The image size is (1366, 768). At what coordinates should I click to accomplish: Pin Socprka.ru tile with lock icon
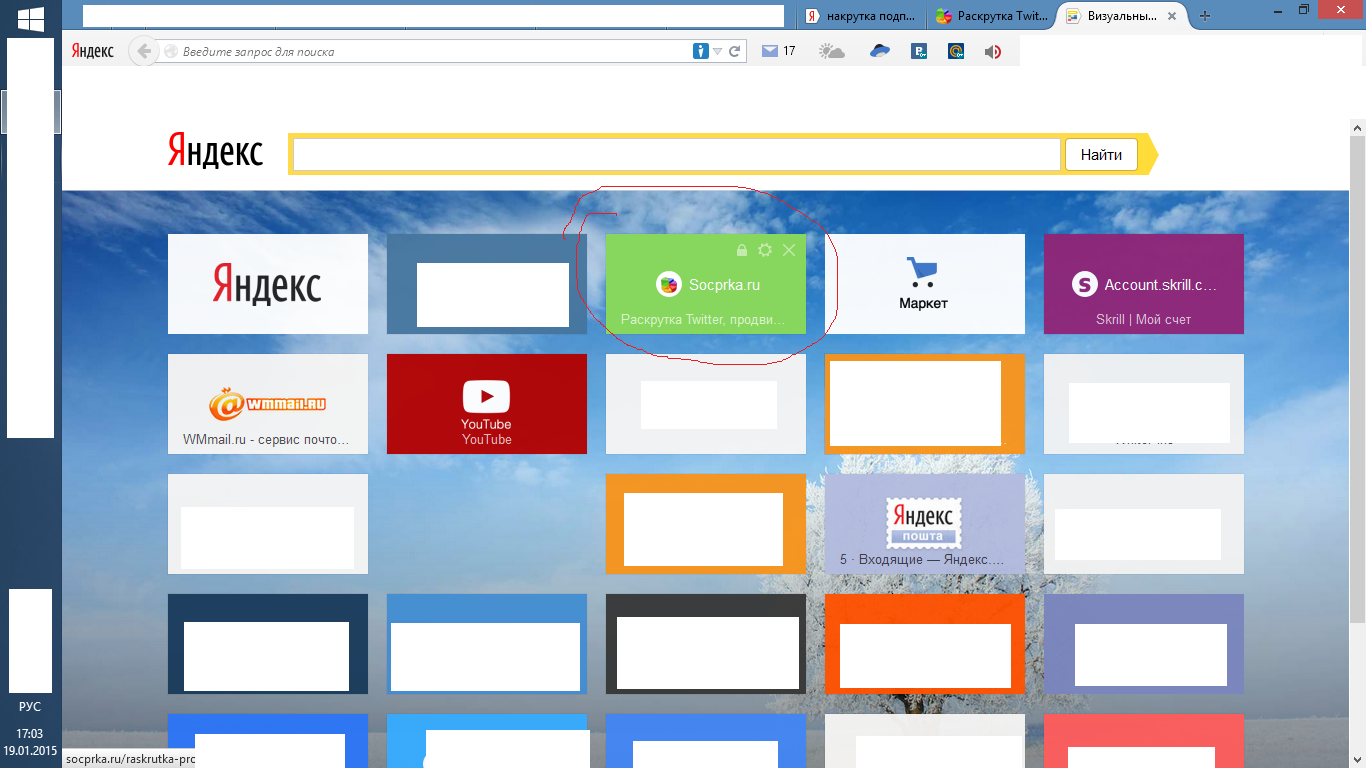pos(741,250)
